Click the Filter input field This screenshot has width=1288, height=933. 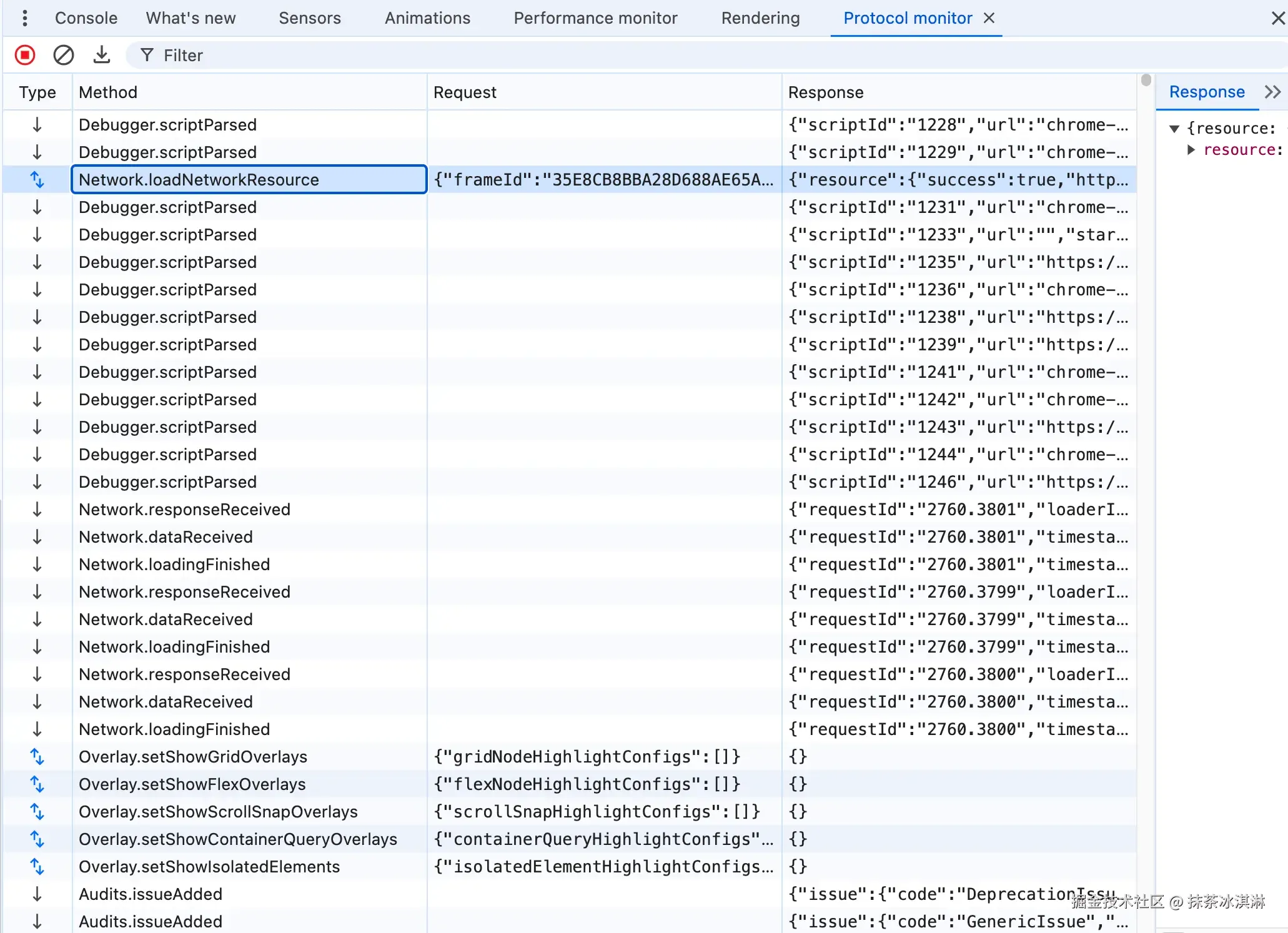(706, 55)
